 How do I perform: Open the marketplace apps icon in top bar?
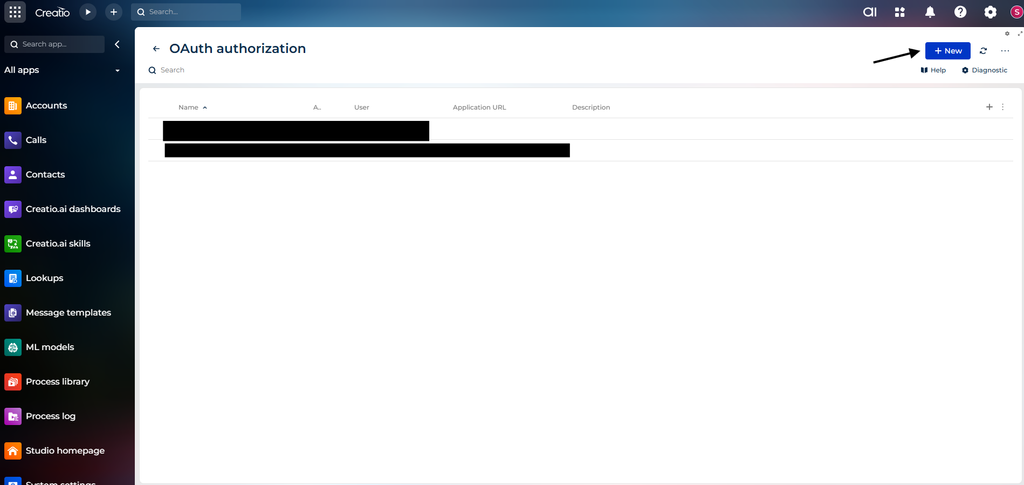[x=900, y=12]
